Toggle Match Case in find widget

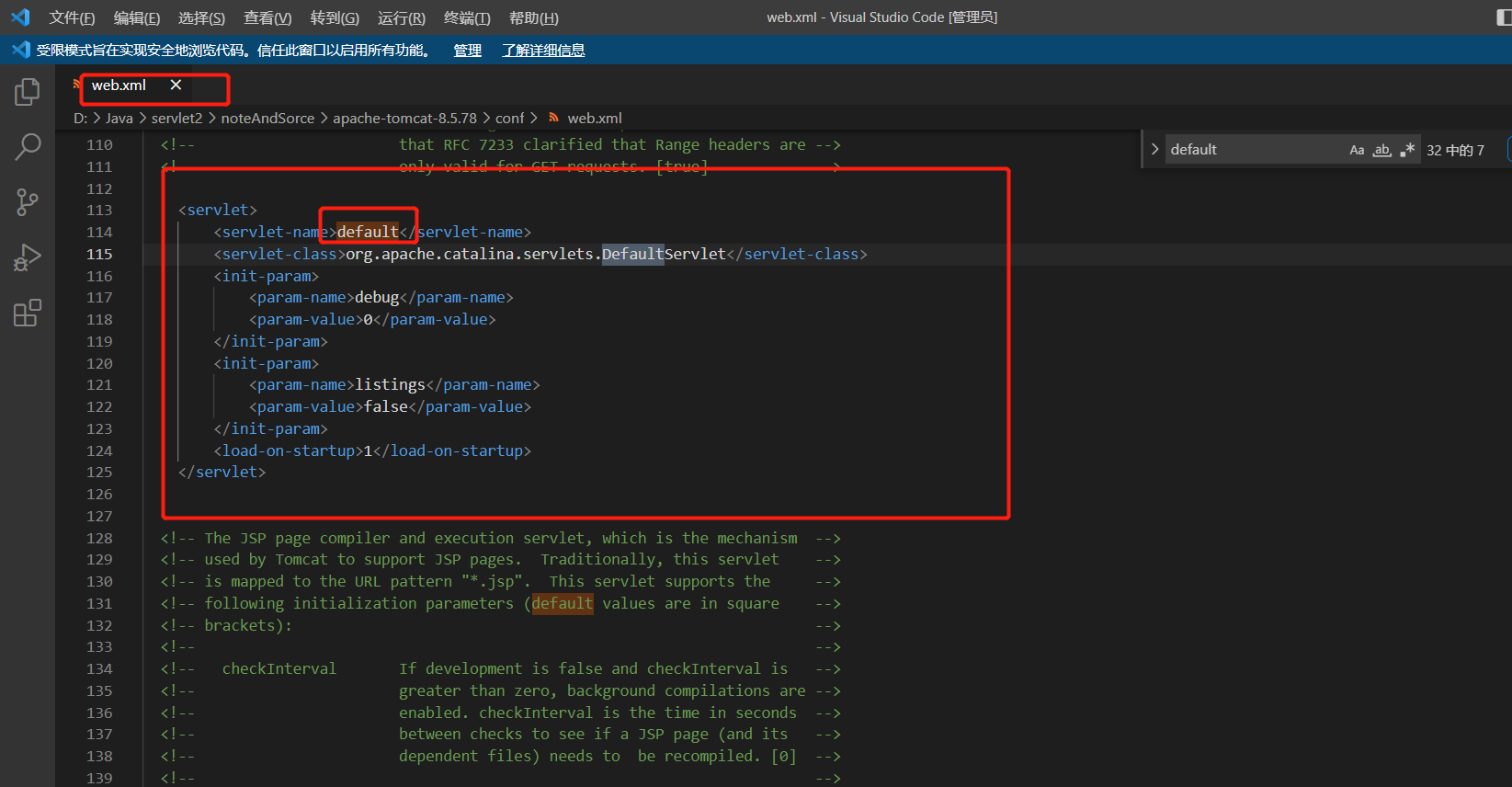click(1357, 150)
